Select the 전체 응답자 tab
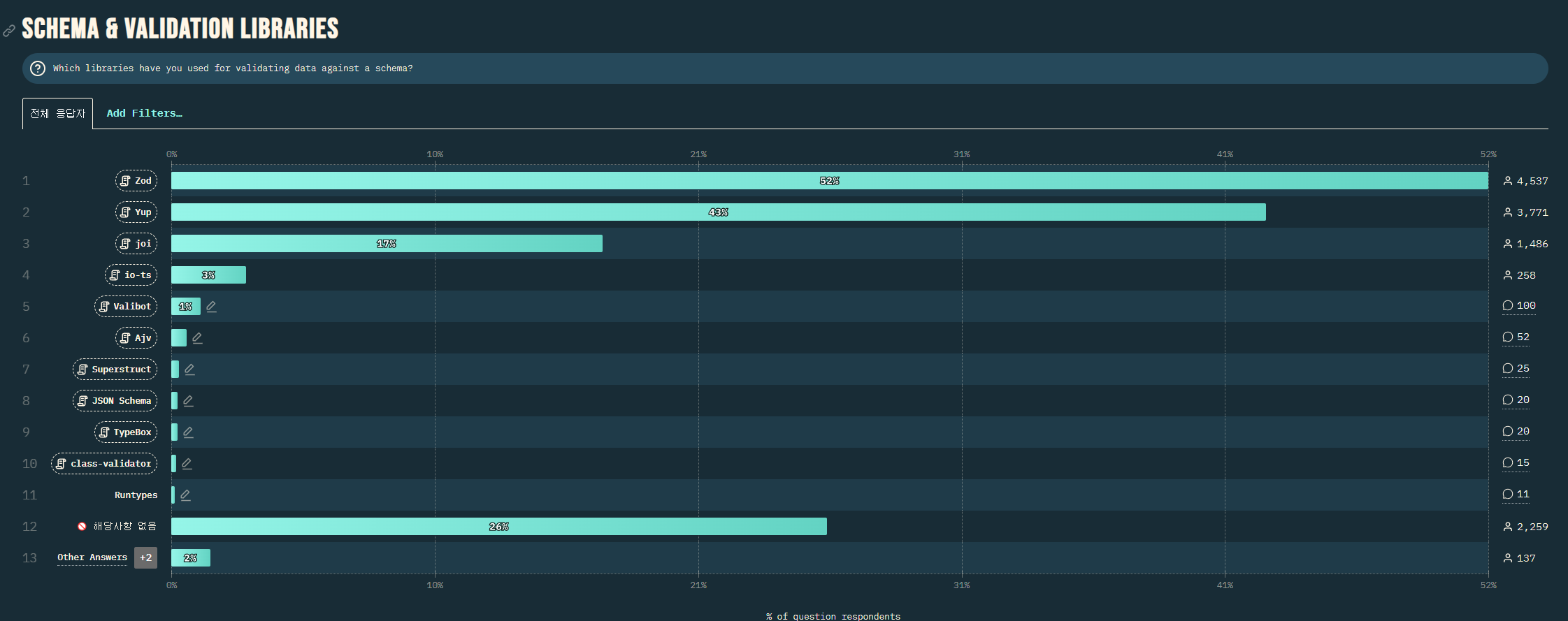The image size is (1568, 621). [57, 113]
